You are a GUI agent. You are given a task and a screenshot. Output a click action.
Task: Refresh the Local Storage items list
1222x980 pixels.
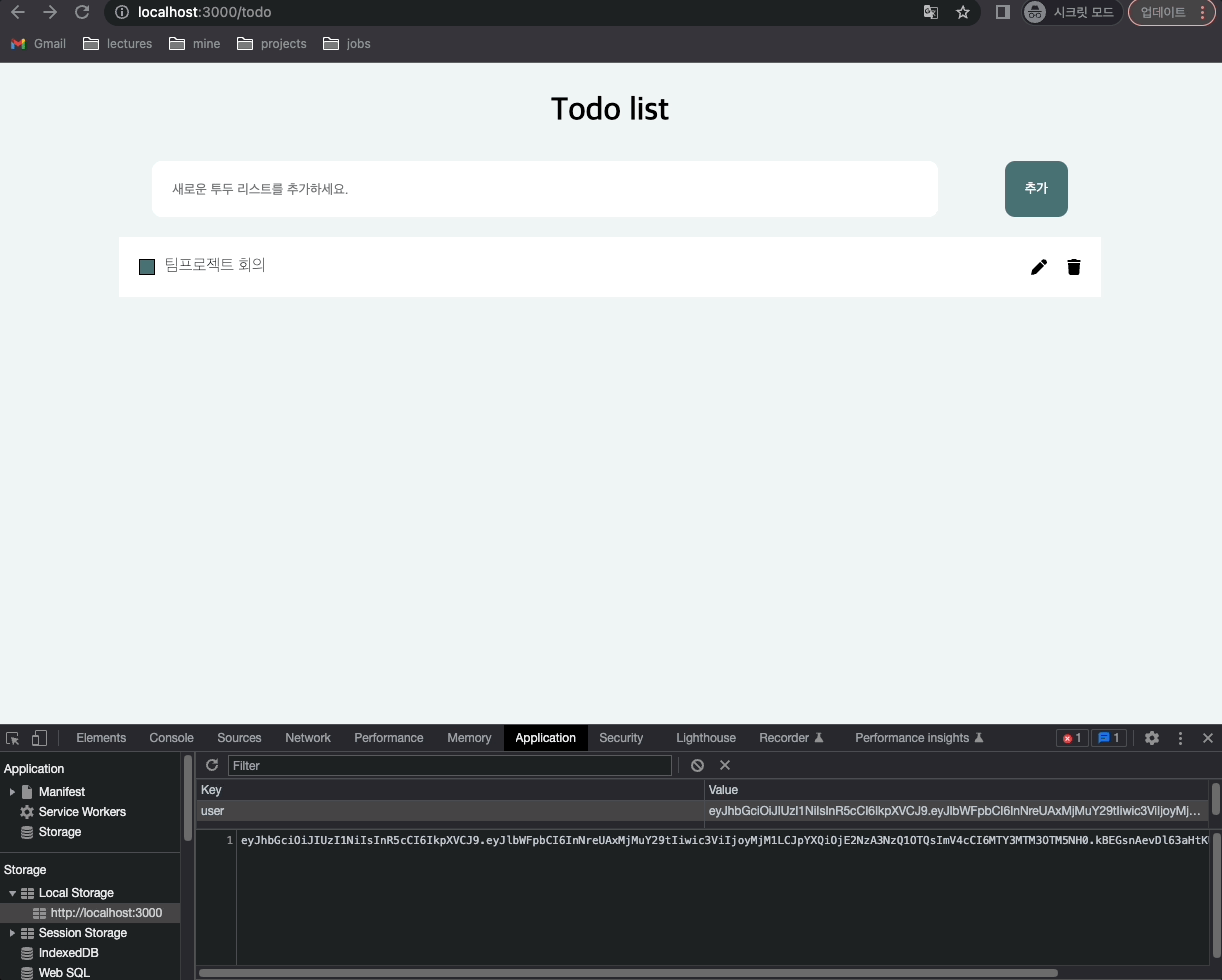coord(211,765)
